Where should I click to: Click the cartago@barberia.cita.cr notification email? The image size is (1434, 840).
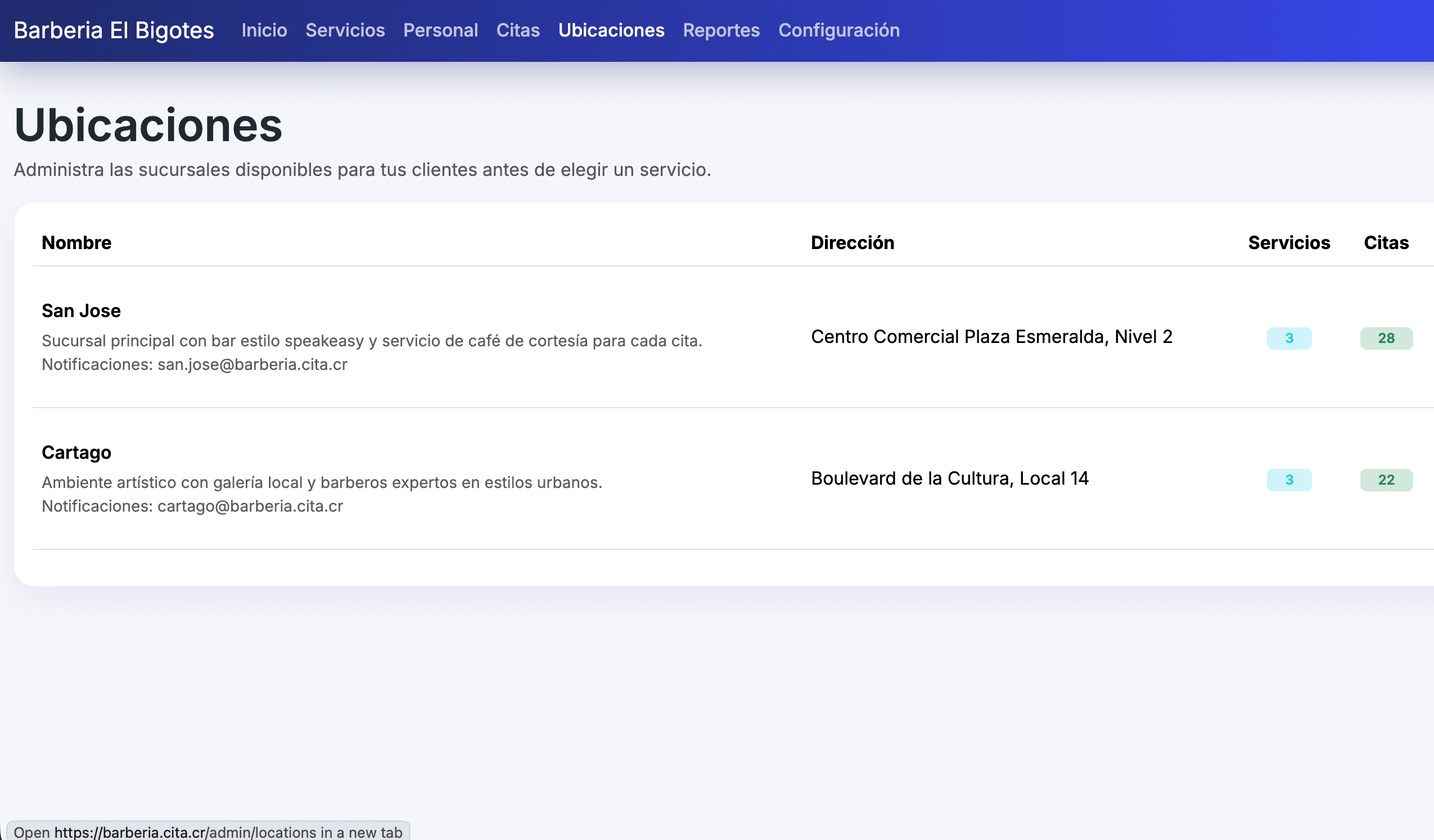pos(250,506)
